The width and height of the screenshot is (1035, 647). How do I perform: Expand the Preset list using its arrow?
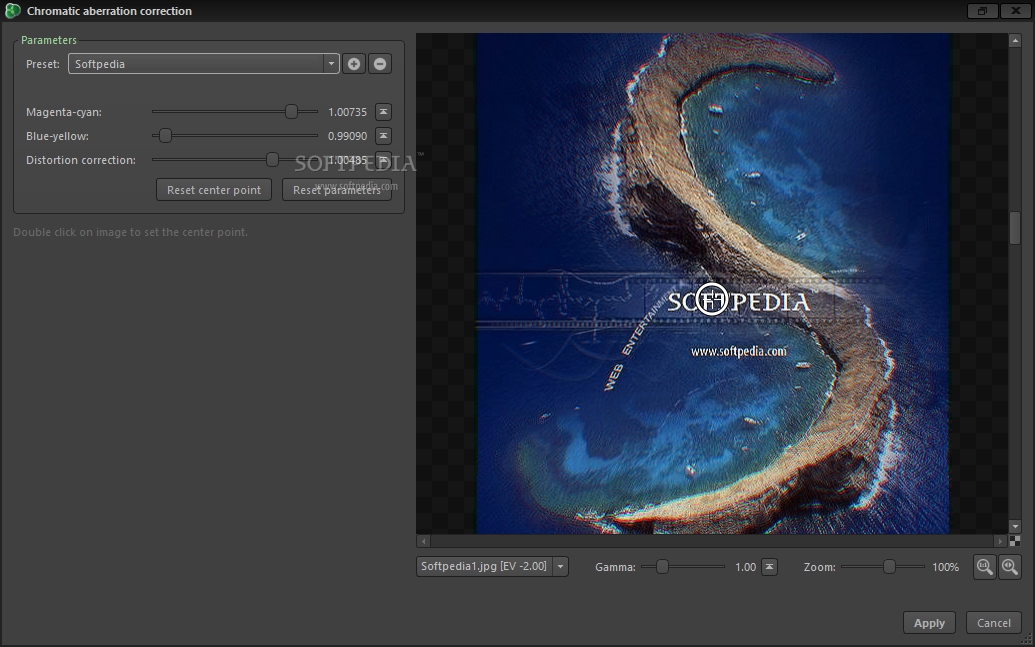click(331, 64)
